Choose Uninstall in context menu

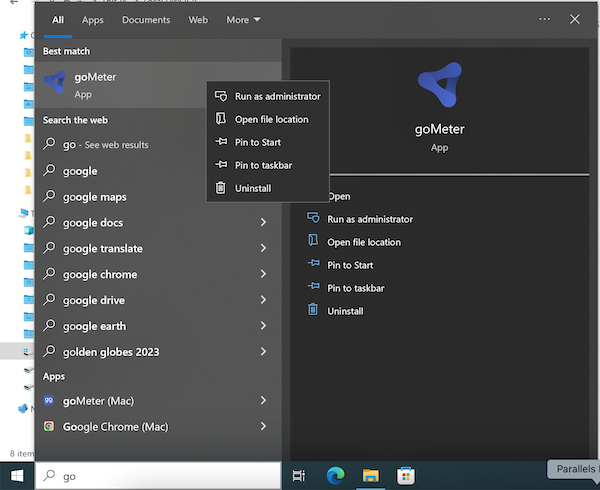pyautogui.click(x=268, y=188)
